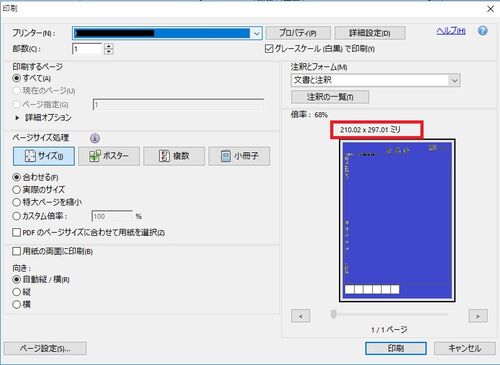Click the preview page slider handle
This screenshot has width=500, height=365.
[x=333, y=314]
